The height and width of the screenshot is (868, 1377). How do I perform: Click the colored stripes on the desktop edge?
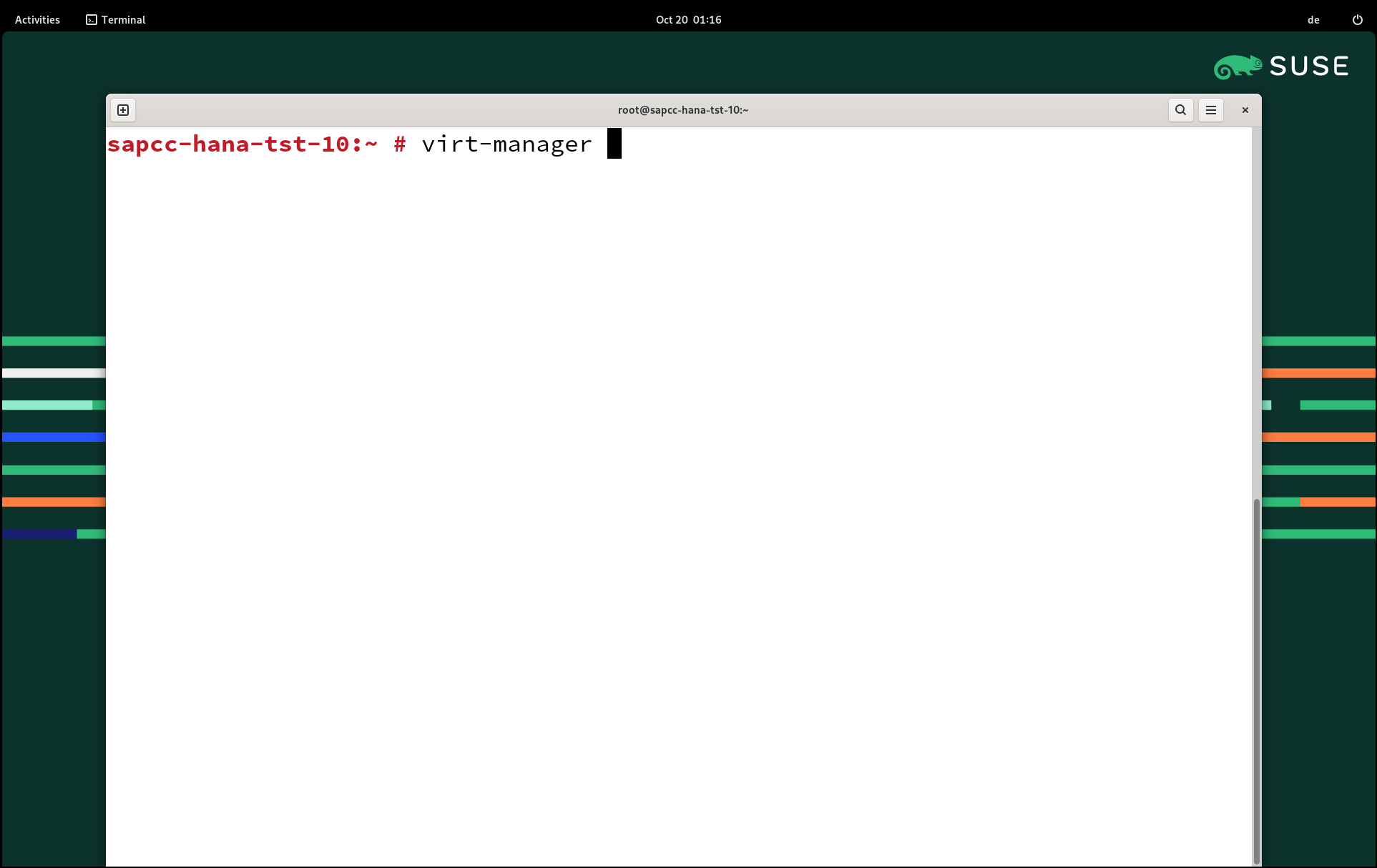tap(52, 436)
